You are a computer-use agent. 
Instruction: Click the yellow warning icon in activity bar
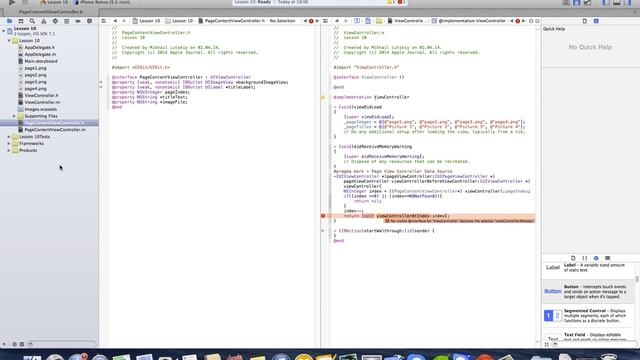(390, 2)
